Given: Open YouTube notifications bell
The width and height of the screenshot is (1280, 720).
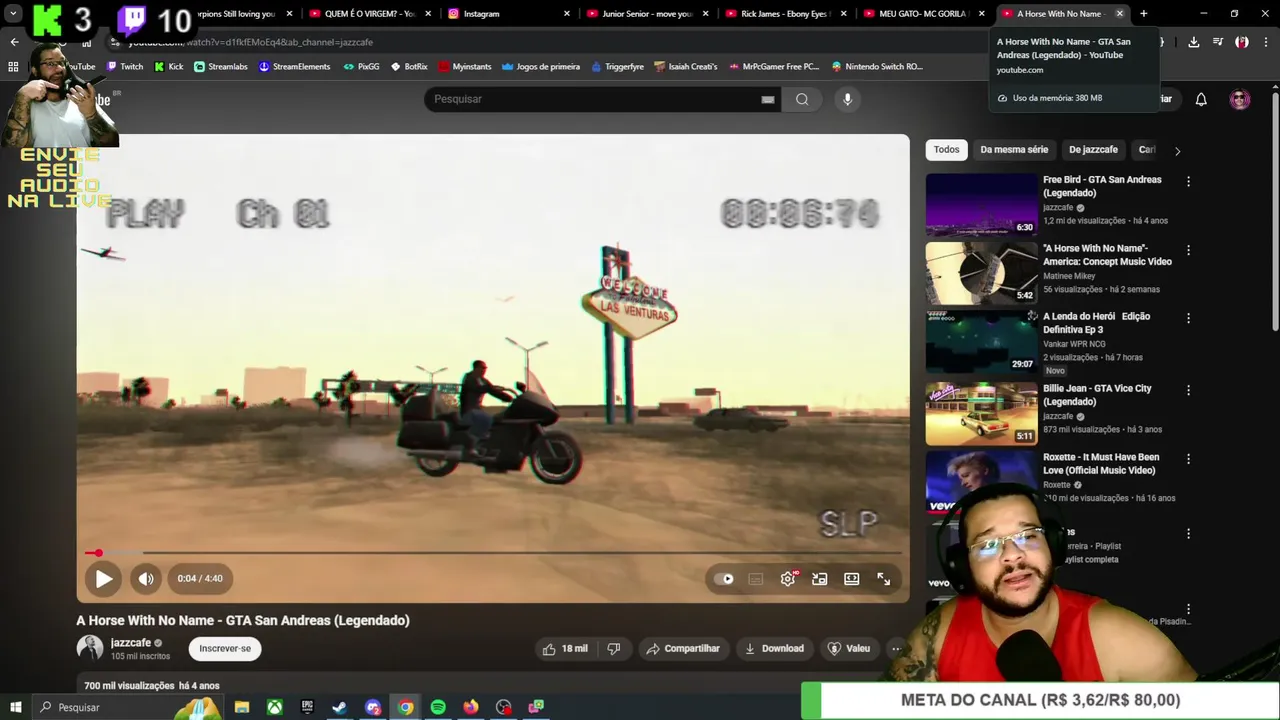Looking at the screenshot, I should (1201, 99).
